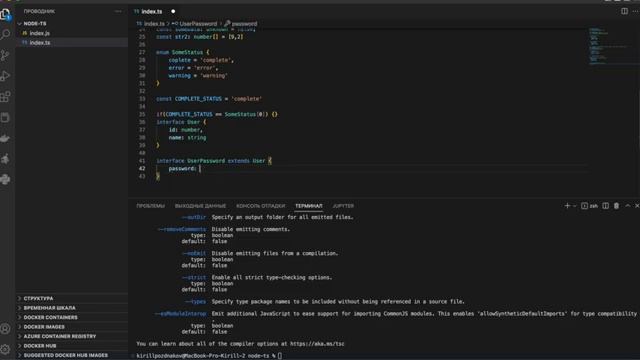Click the text 'interface UserPassword extends User'
640x360 pixels.
click(x=211, y=161)
